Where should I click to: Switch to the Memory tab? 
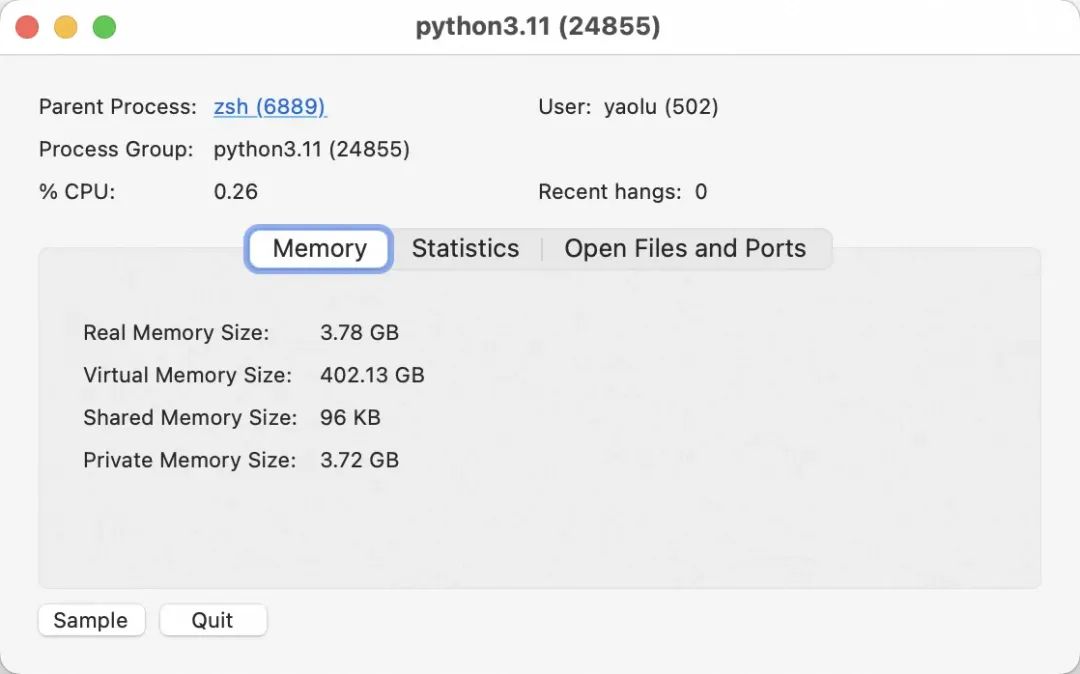pyautogui.click(x=319, y=249)
